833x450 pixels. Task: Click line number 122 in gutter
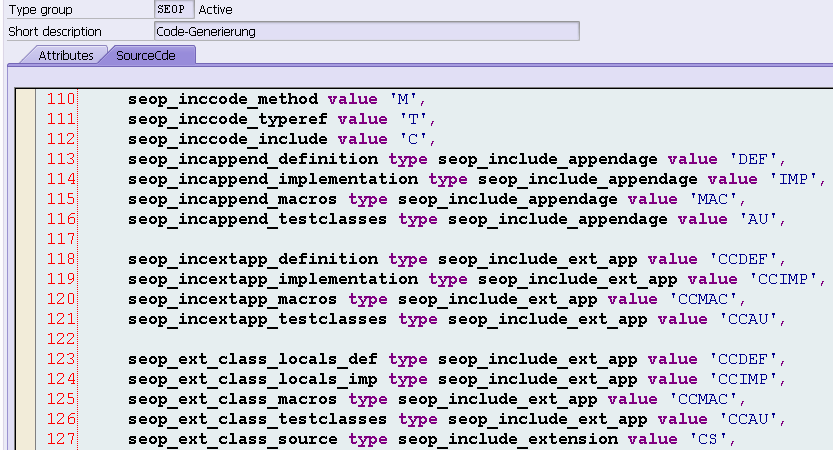[60, 339]
